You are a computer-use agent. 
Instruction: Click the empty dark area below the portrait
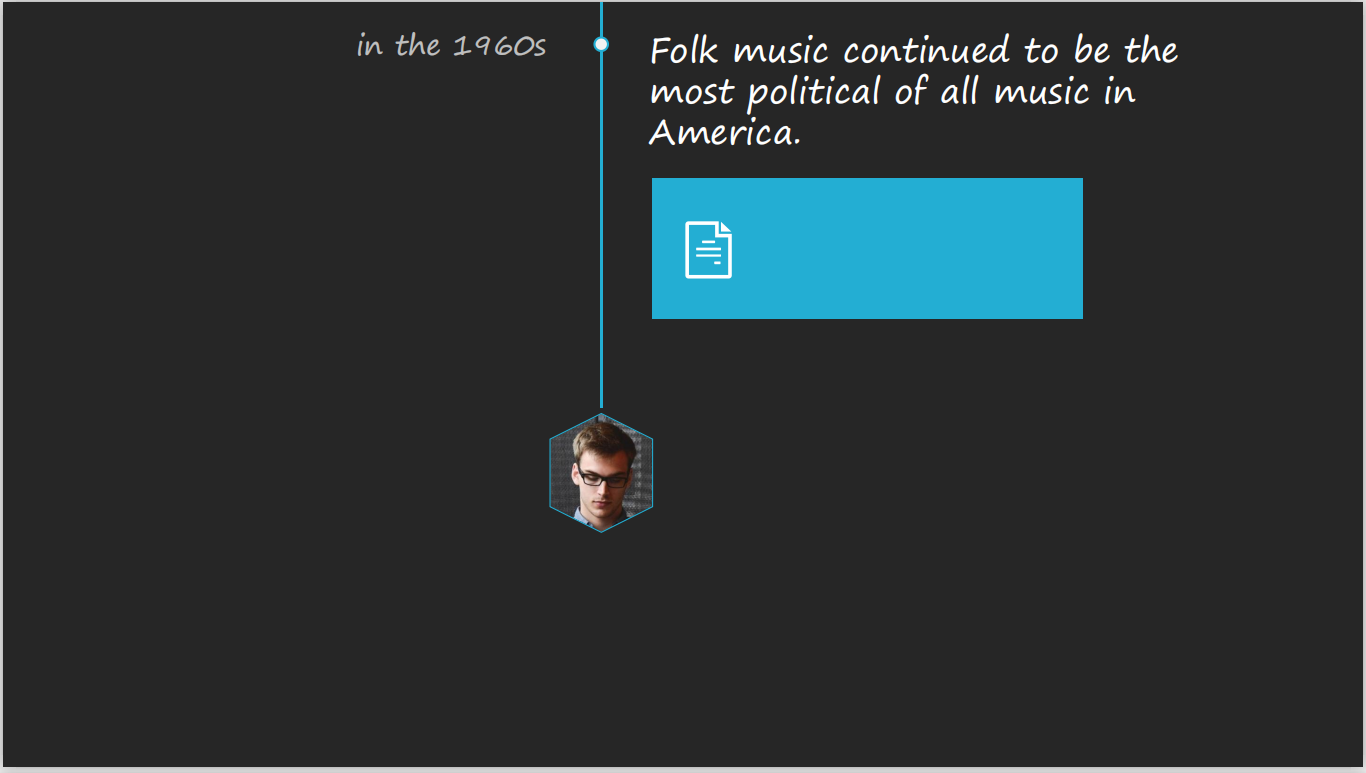[x=601, y=650]
